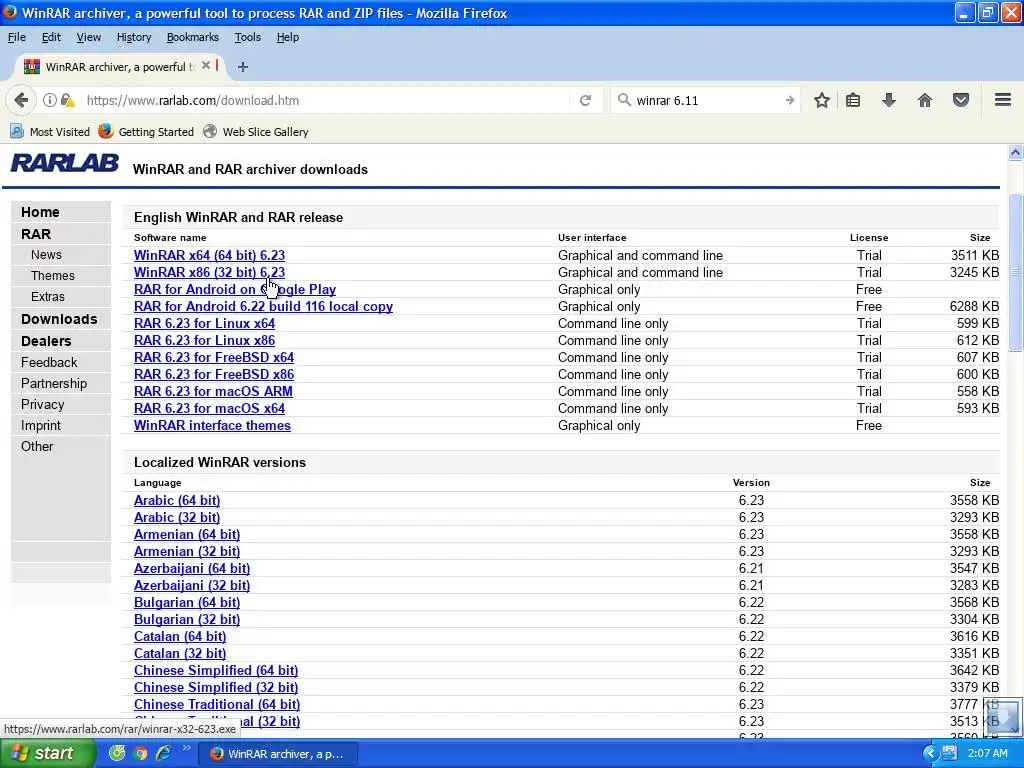The width and height of the screenshot is (1024, 768).
Task: Open News in the sidebar
Action: [x=46, y=255]
